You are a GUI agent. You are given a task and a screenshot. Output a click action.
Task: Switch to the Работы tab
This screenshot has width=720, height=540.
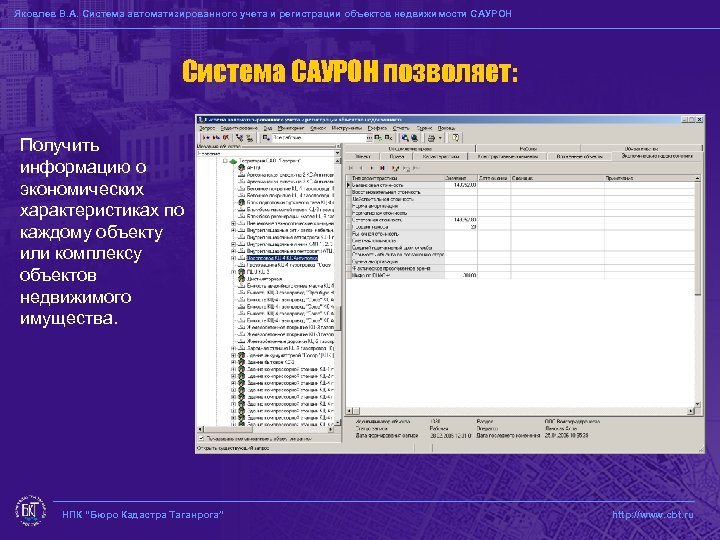528,149
